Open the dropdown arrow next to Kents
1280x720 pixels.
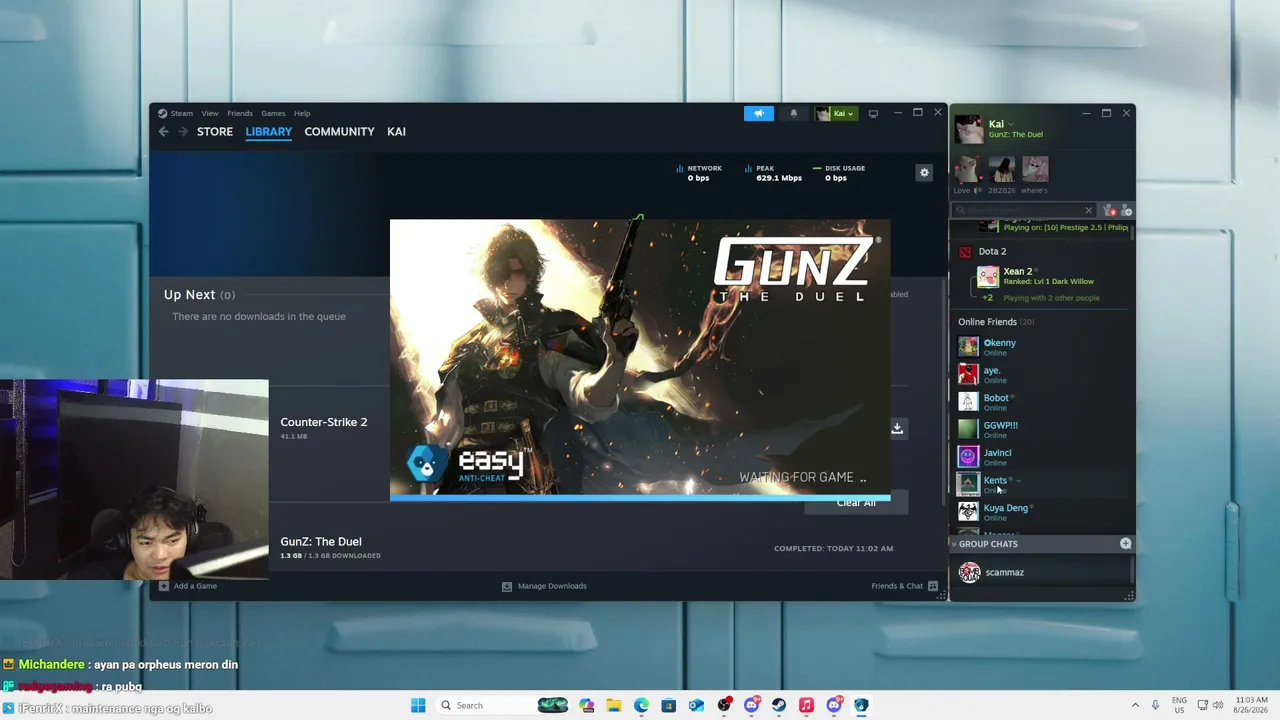point(1018,481)
